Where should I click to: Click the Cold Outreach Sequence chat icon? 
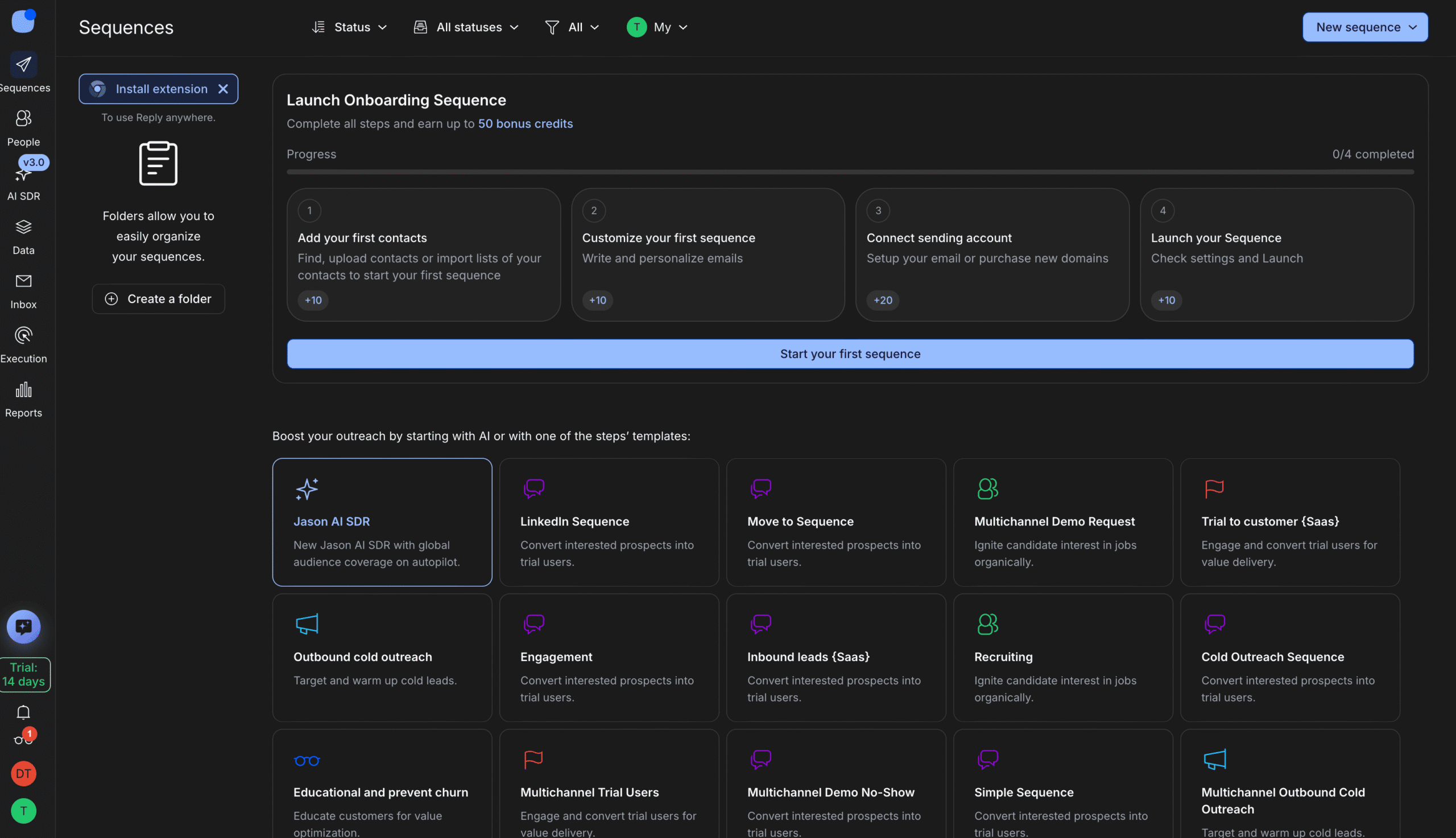1214,624
